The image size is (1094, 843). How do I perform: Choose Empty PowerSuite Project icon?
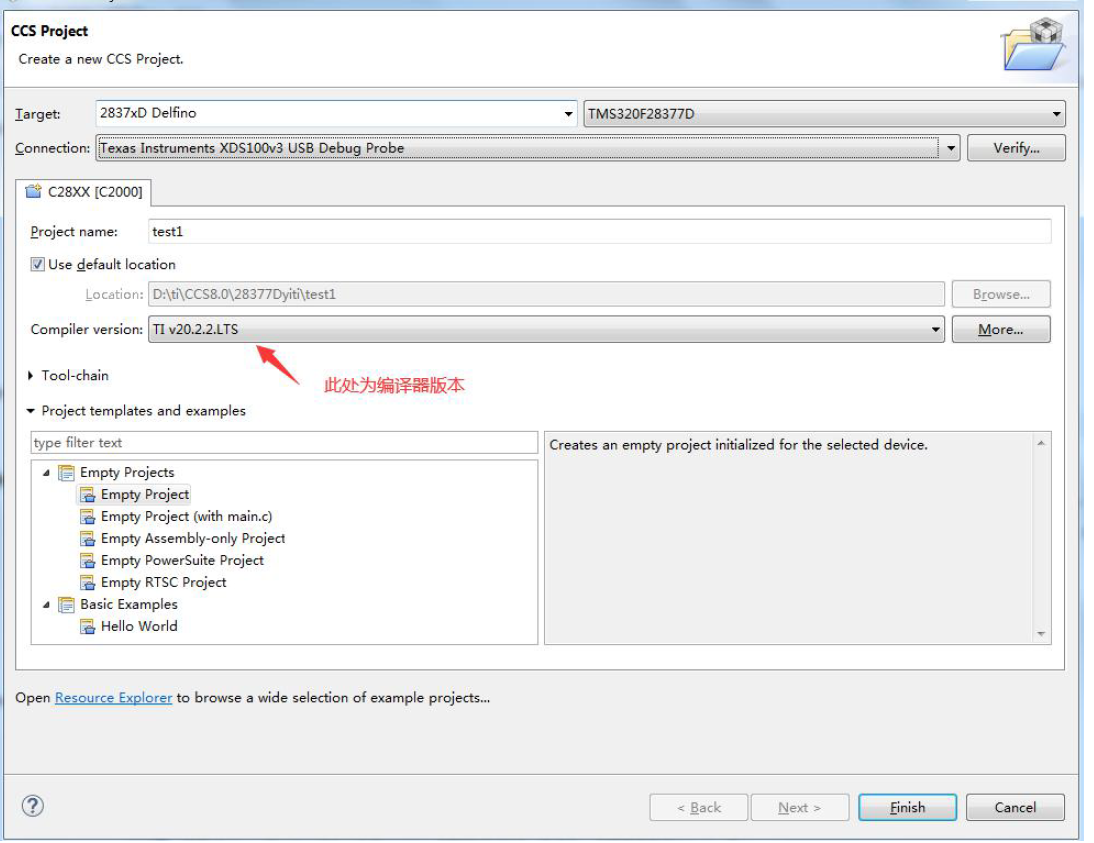pyautogui.click(x=88, y=561)
